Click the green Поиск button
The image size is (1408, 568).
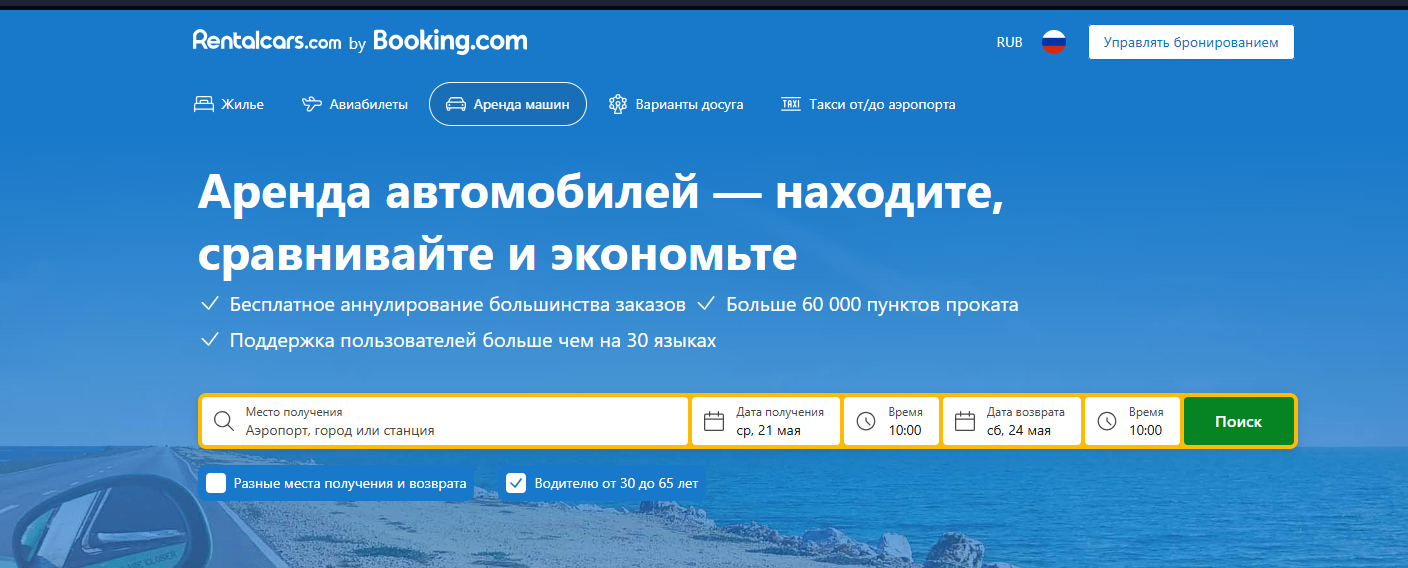tap(1239, 421)
